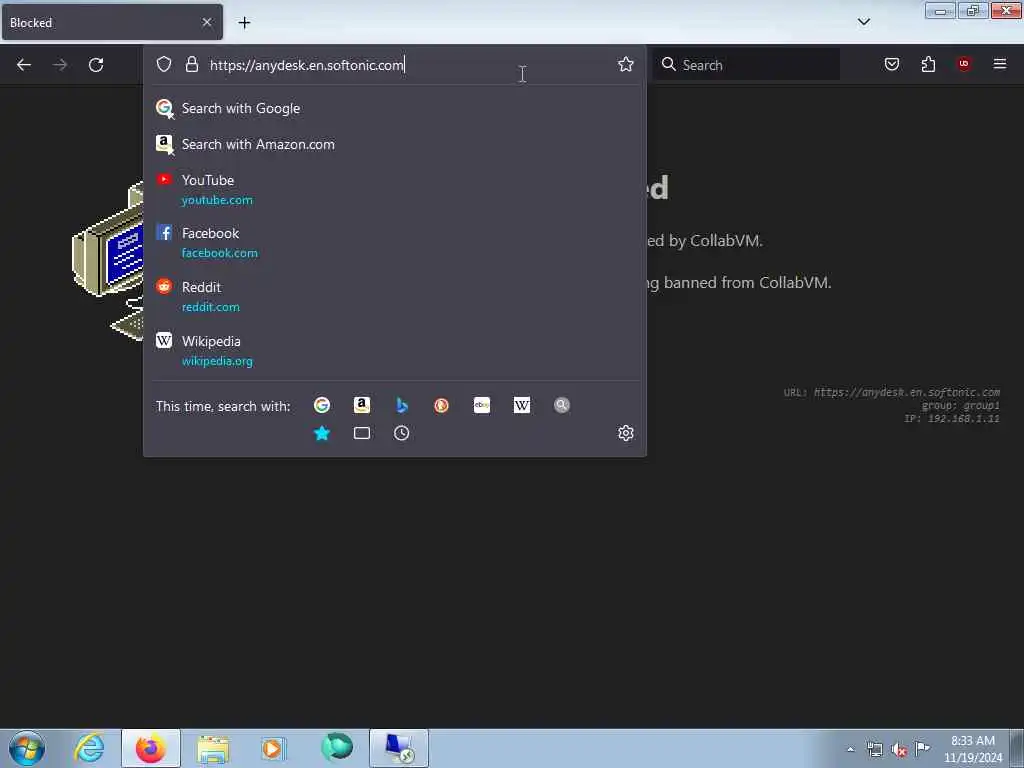Reload the current page
The image size is (1024, 768).
pos(96,65)
